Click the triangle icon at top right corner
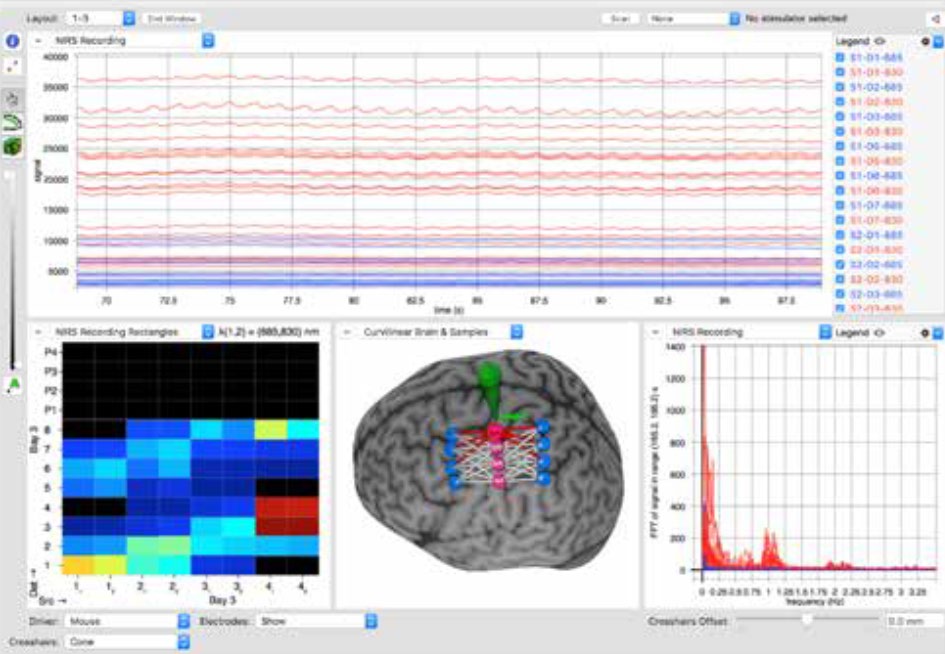Screen dimensions: 945x654 [935, 19]
